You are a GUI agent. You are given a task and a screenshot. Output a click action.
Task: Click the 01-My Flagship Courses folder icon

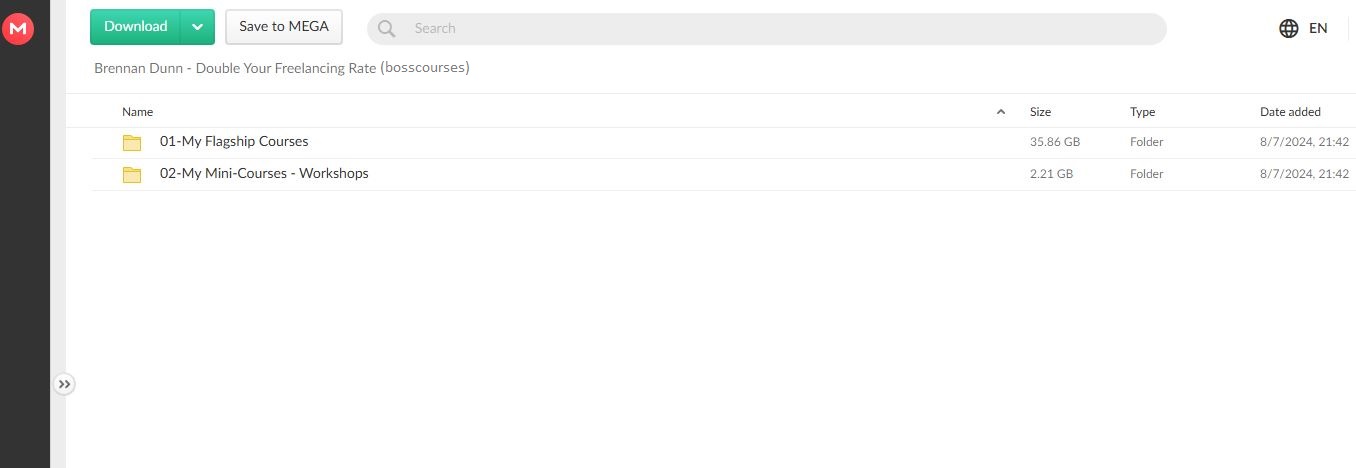click(132, 142)
